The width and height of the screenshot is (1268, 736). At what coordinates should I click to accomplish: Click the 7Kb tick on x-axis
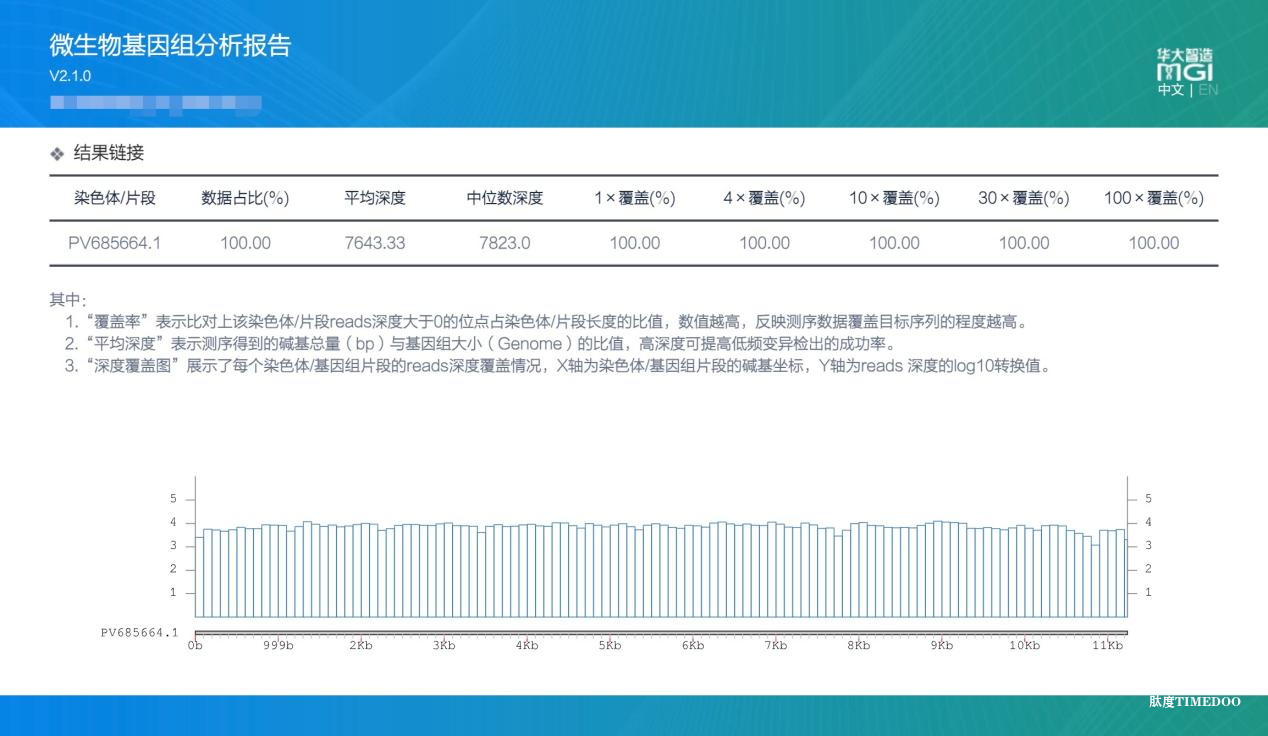click(775, 646)
